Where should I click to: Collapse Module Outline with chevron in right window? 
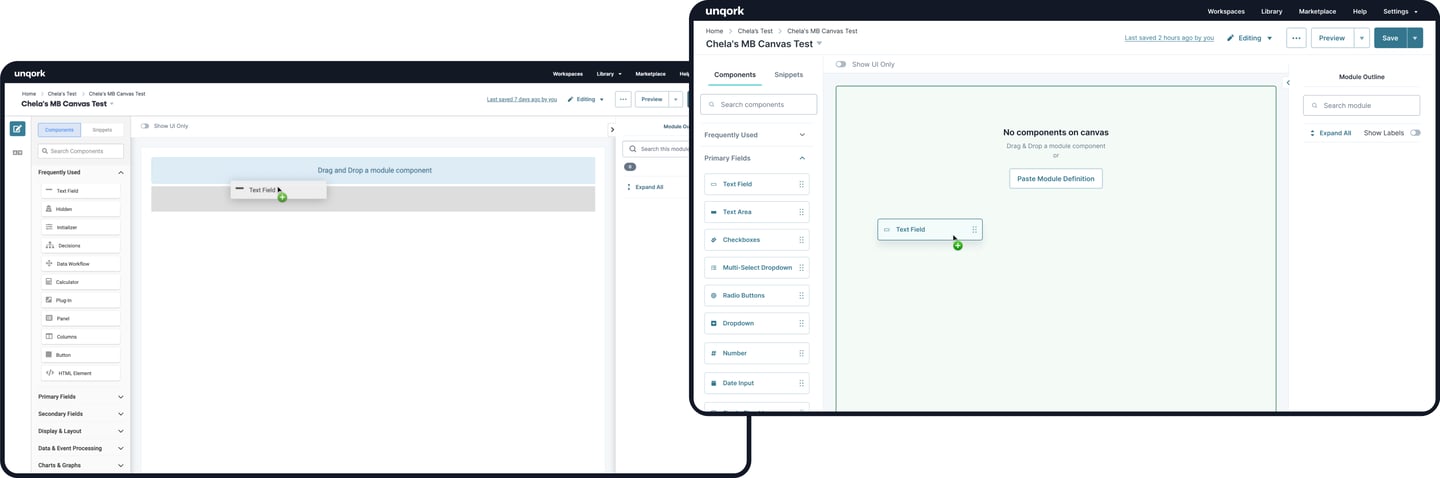click(1288, 83)
